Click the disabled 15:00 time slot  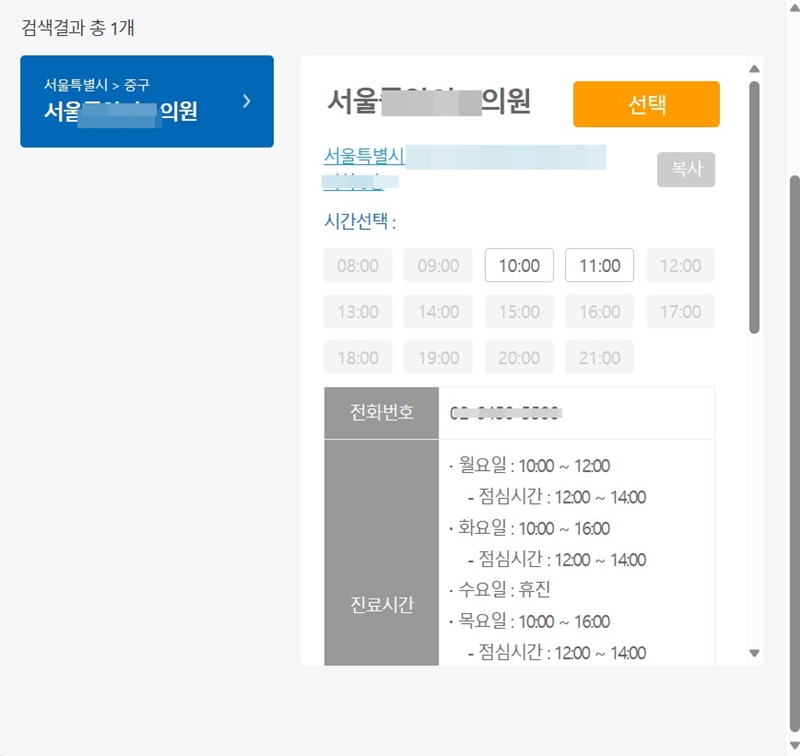pos(519,311)
